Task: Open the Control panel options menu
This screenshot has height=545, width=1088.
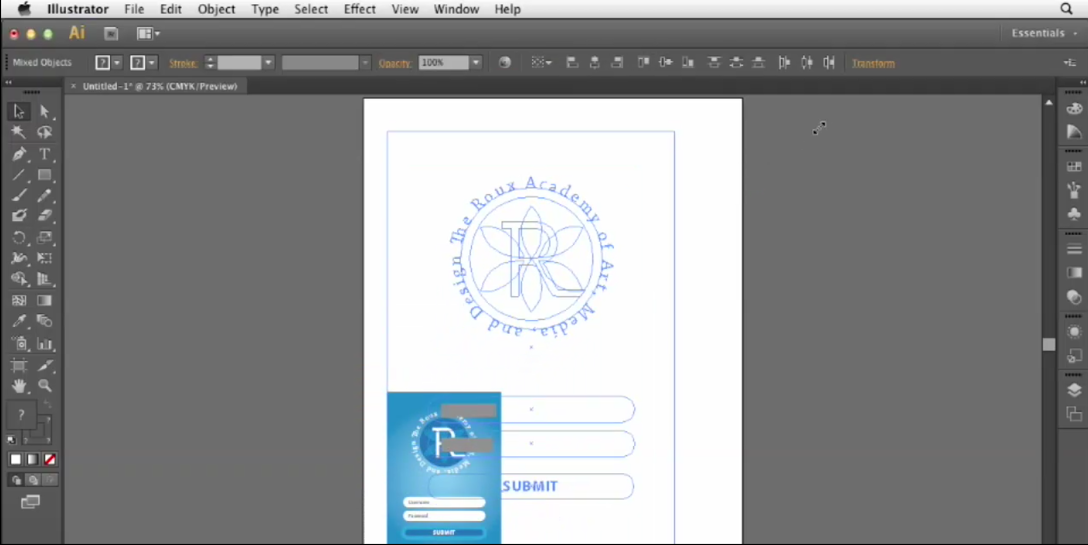Action: [1069, 62]
